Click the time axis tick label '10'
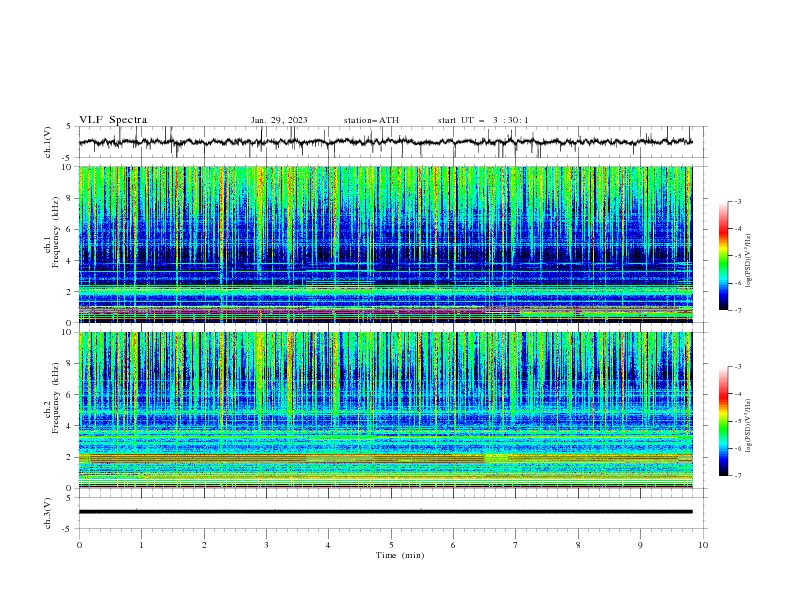The height and width of the screenshot is (612, 792). tap(703, 545)
